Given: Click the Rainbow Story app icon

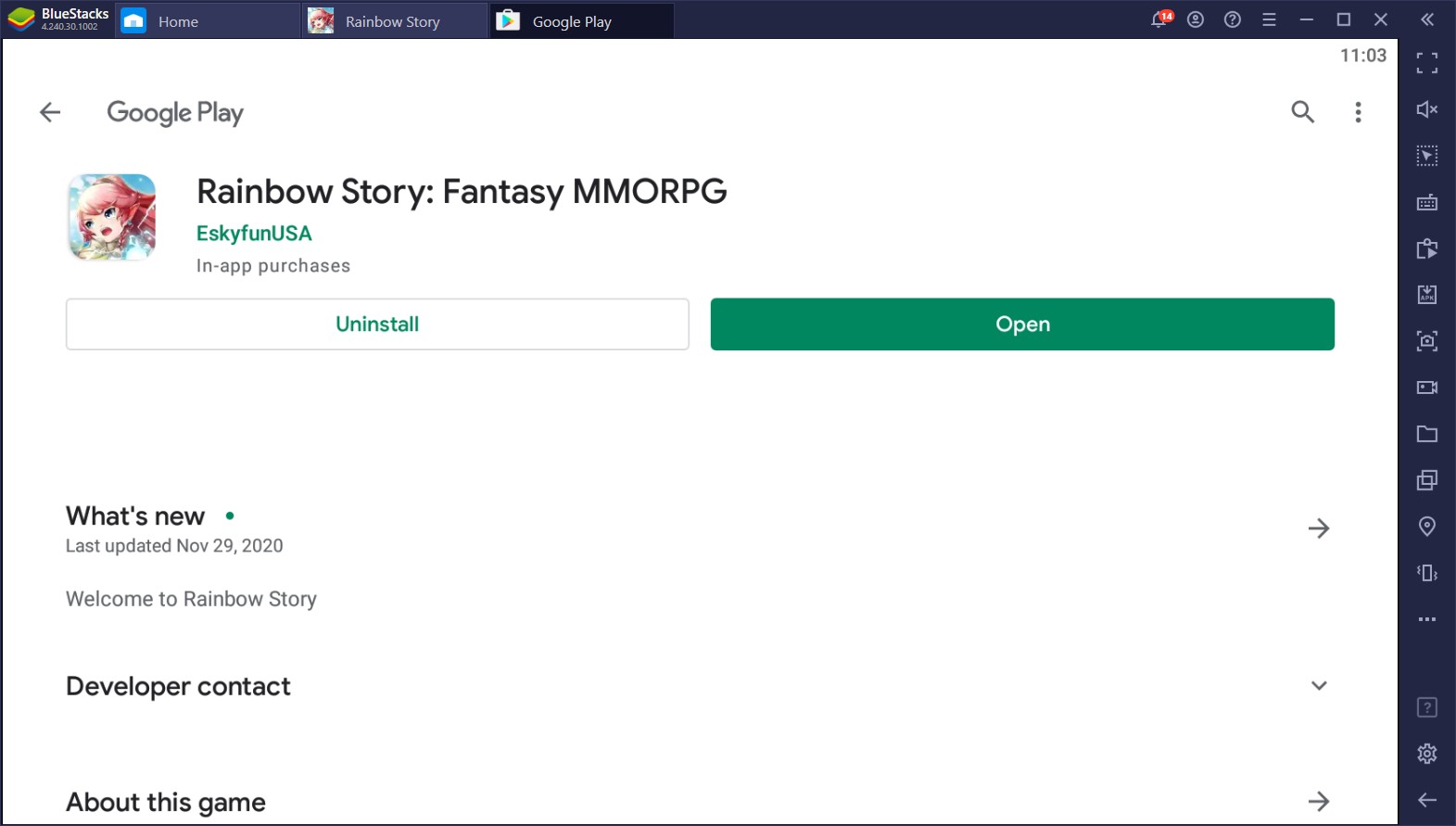Looking at the screenshot, I should pyautogui.click(x=112, y=217).
